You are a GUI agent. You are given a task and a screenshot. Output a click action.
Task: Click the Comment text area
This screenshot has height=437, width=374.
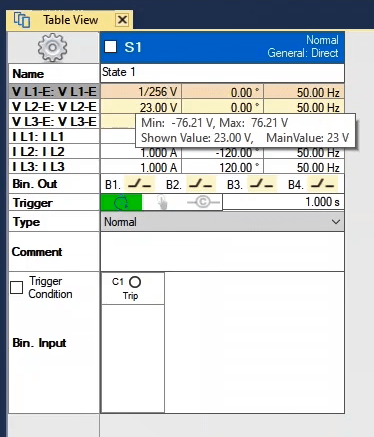[222, 252]
